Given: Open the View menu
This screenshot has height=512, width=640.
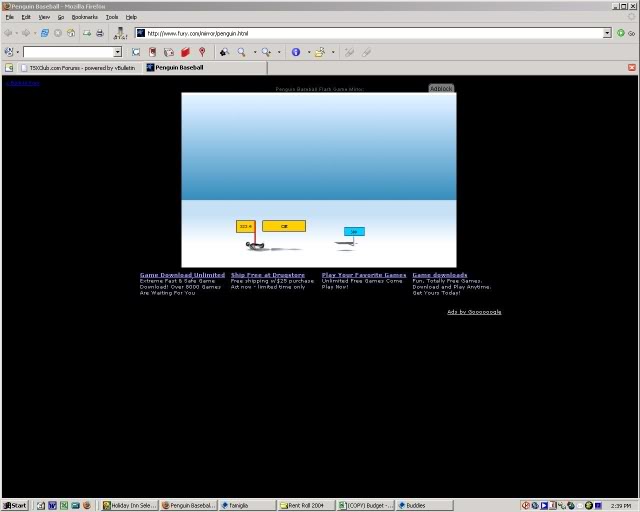Looking at the screenshot, I should click(x=44, y=17).
